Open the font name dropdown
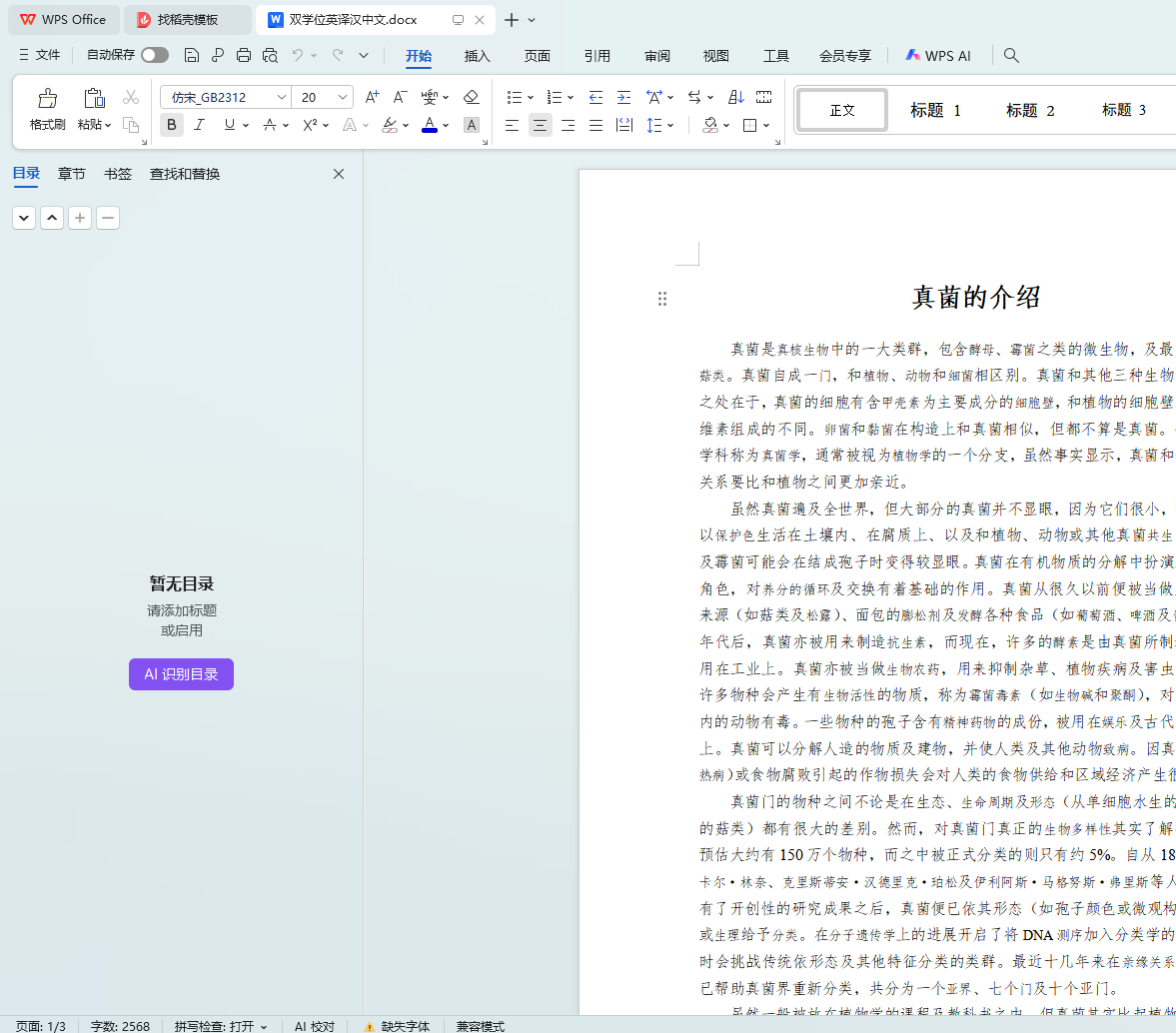Image resolution: width=1176 pixels, height=1033 pixels. pos(282,97)
